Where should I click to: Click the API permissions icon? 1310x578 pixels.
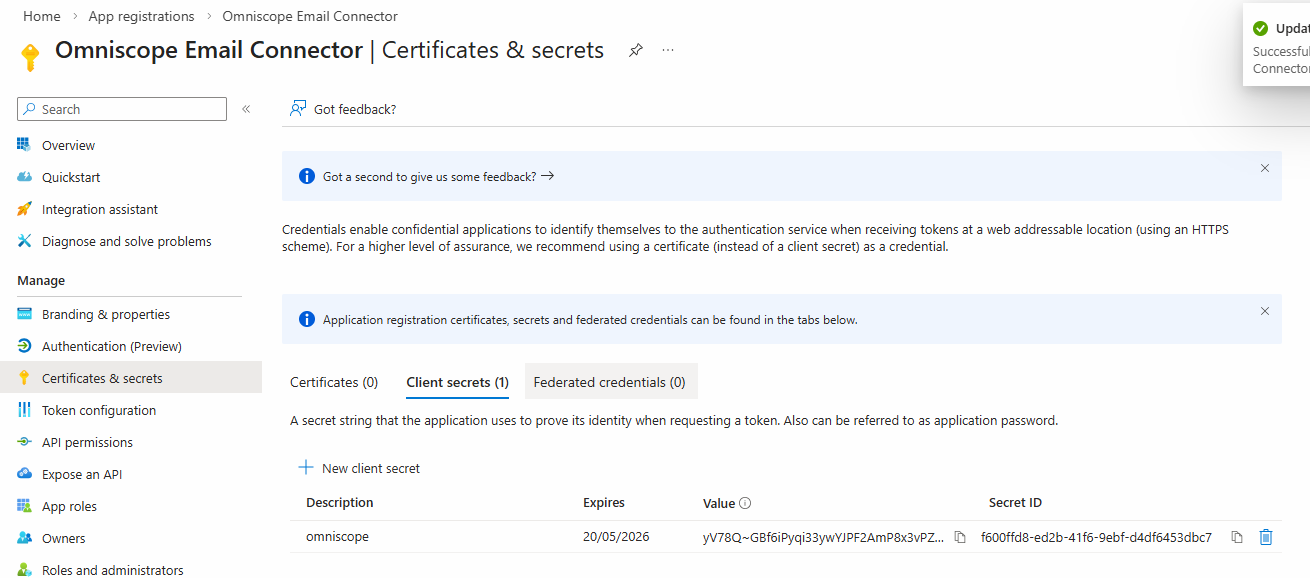tap(25, 442)
